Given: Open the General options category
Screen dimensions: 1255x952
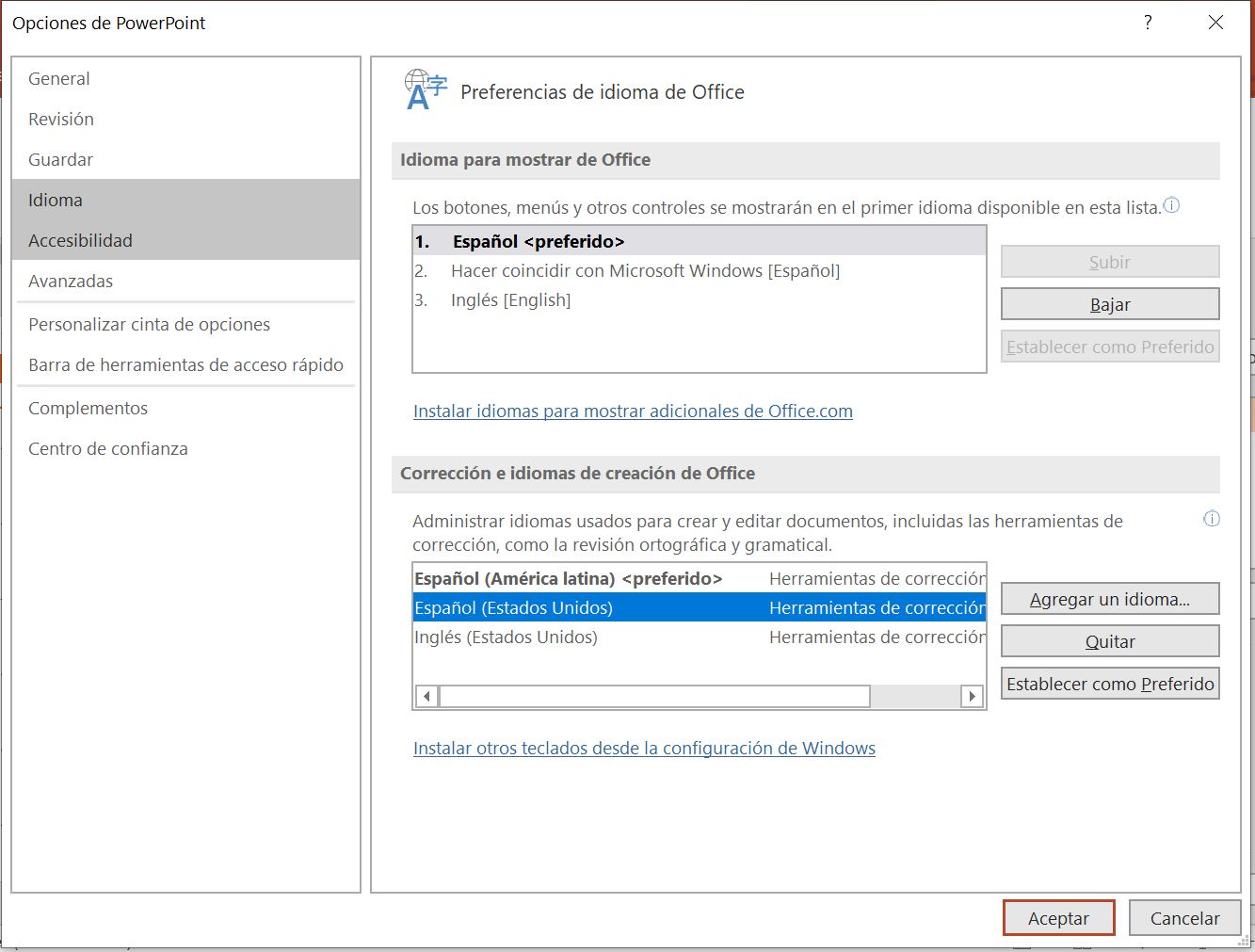Looking at the screenshot, I should point(186,78).
